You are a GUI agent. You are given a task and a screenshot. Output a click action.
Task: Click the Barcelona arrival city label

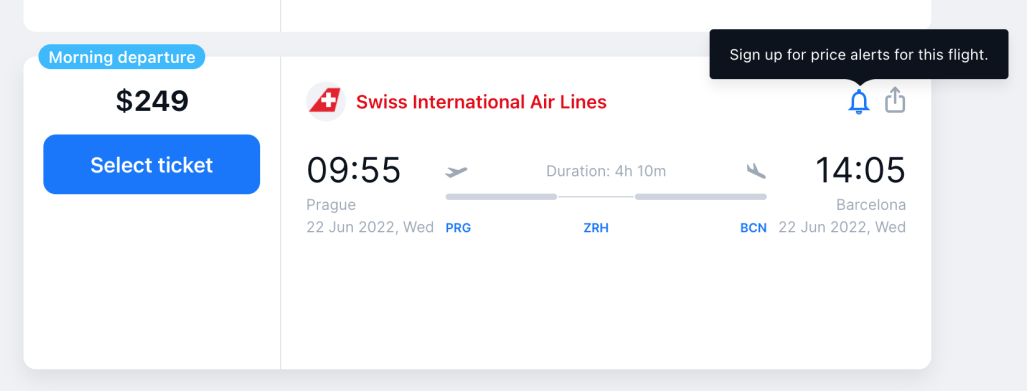point(871,205)
